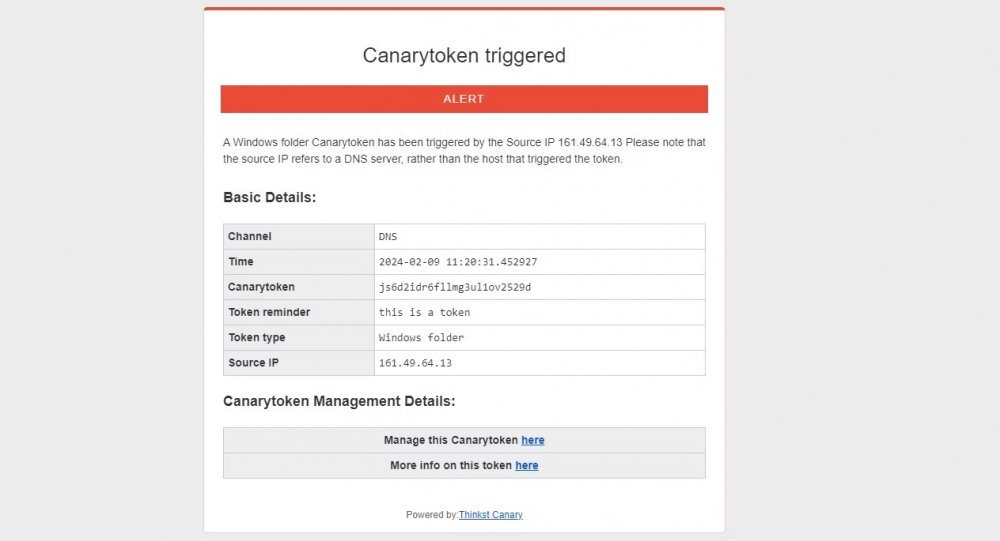Click the Source IP row label
The width and height of the screenshot is (1000, 541).
(x=253, y=362)
